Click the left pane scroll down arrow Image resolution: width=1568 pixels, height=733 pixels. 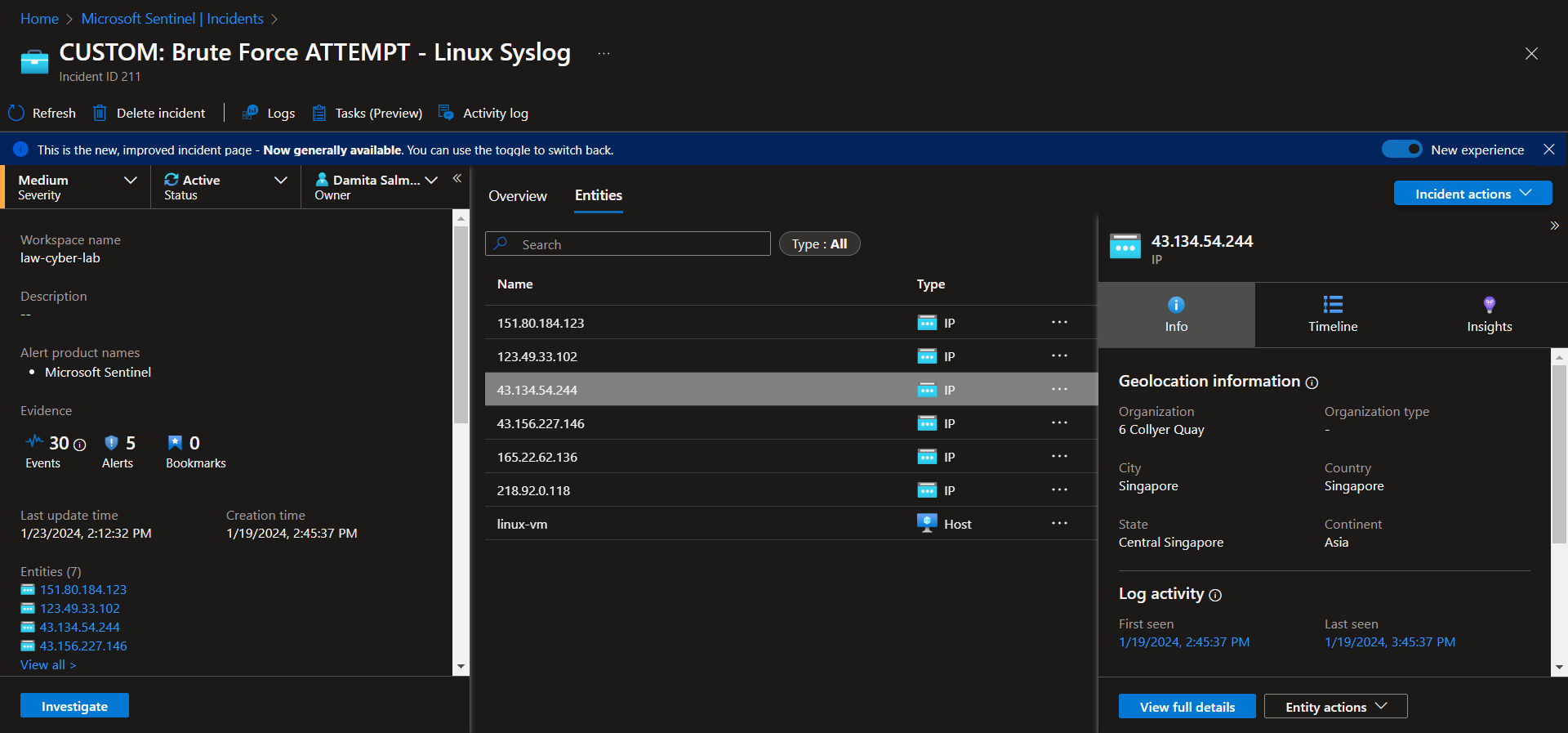pyautogui.click(x=461, y=667)
